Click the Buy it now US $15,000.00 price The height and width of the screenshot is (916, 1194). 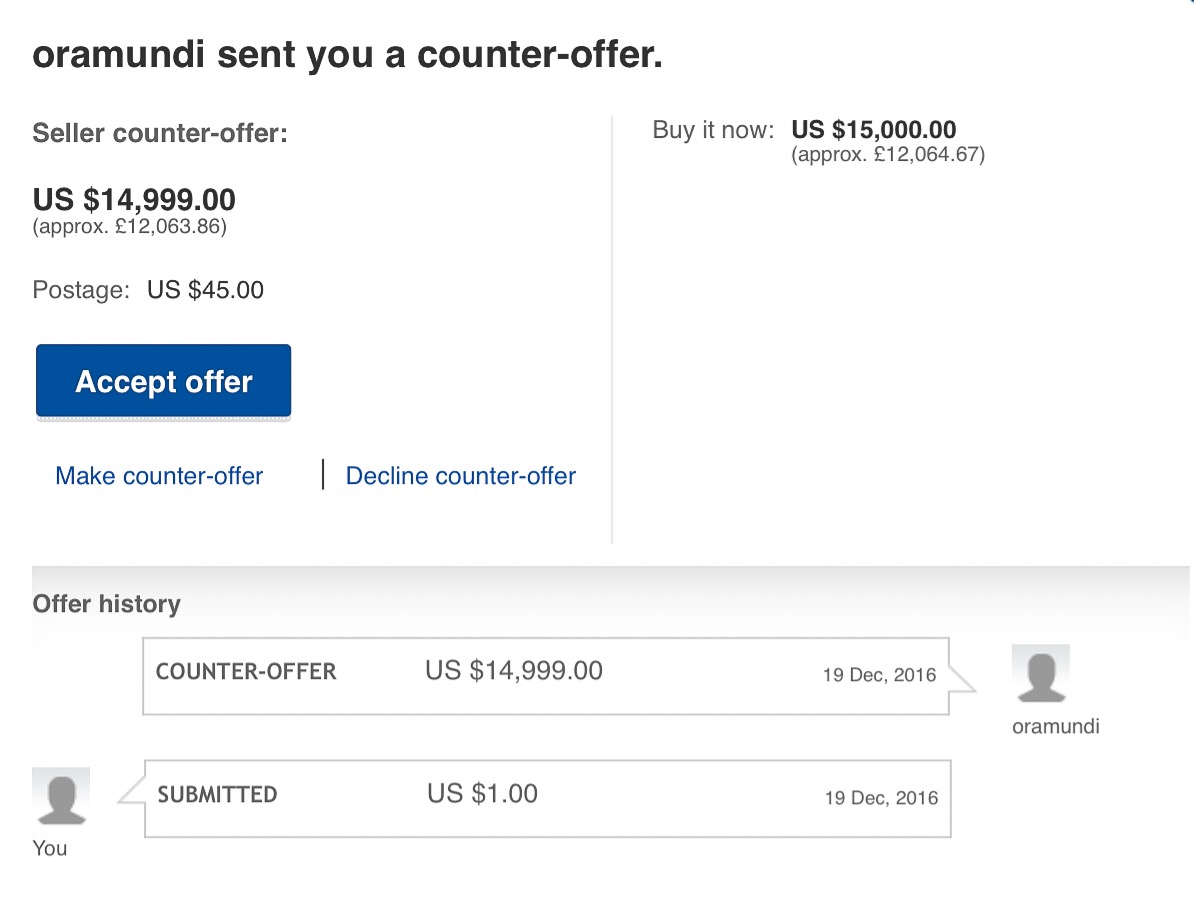coord(873,130)
